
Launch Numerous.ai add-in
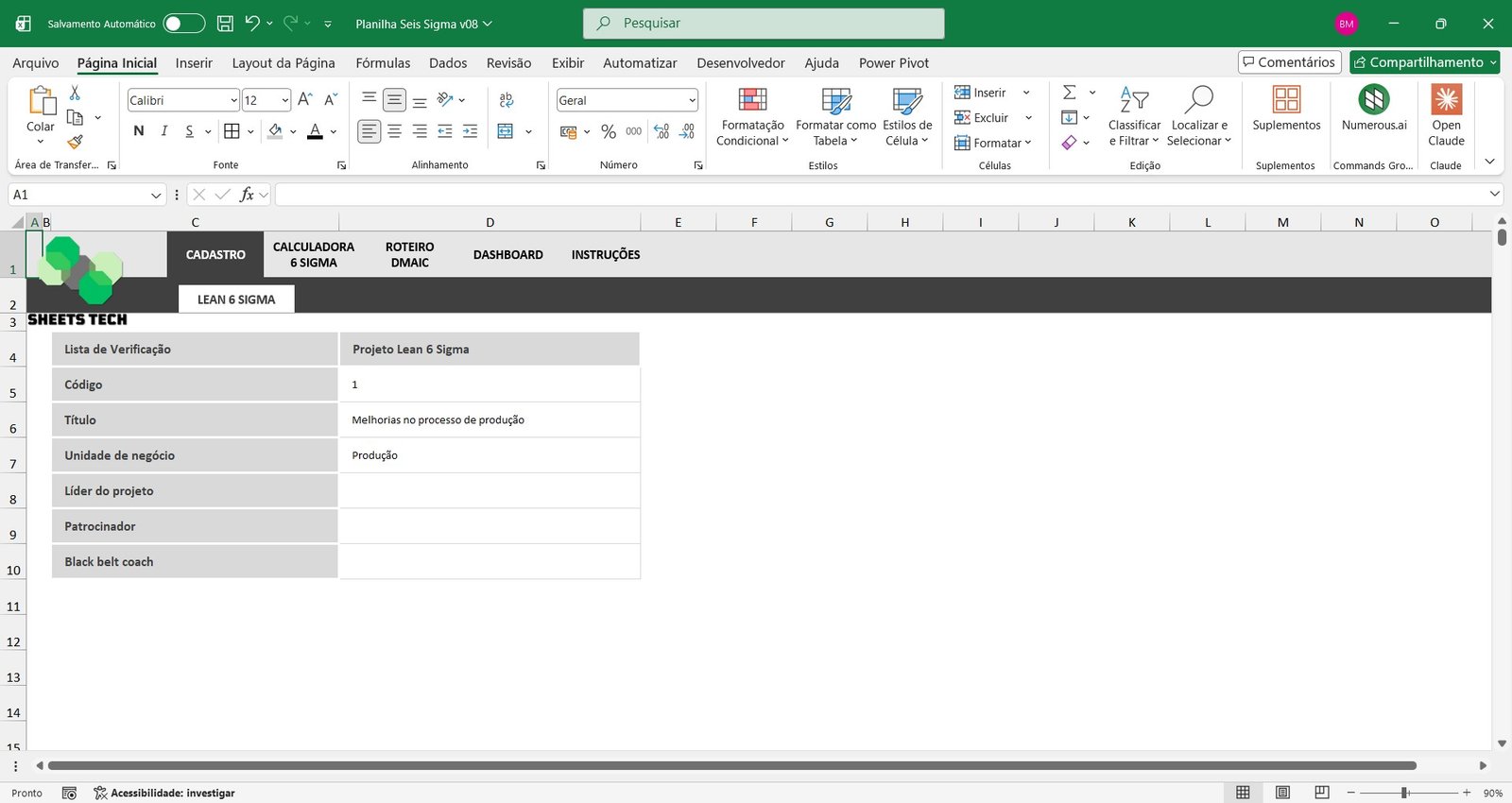click(1374, 109)
